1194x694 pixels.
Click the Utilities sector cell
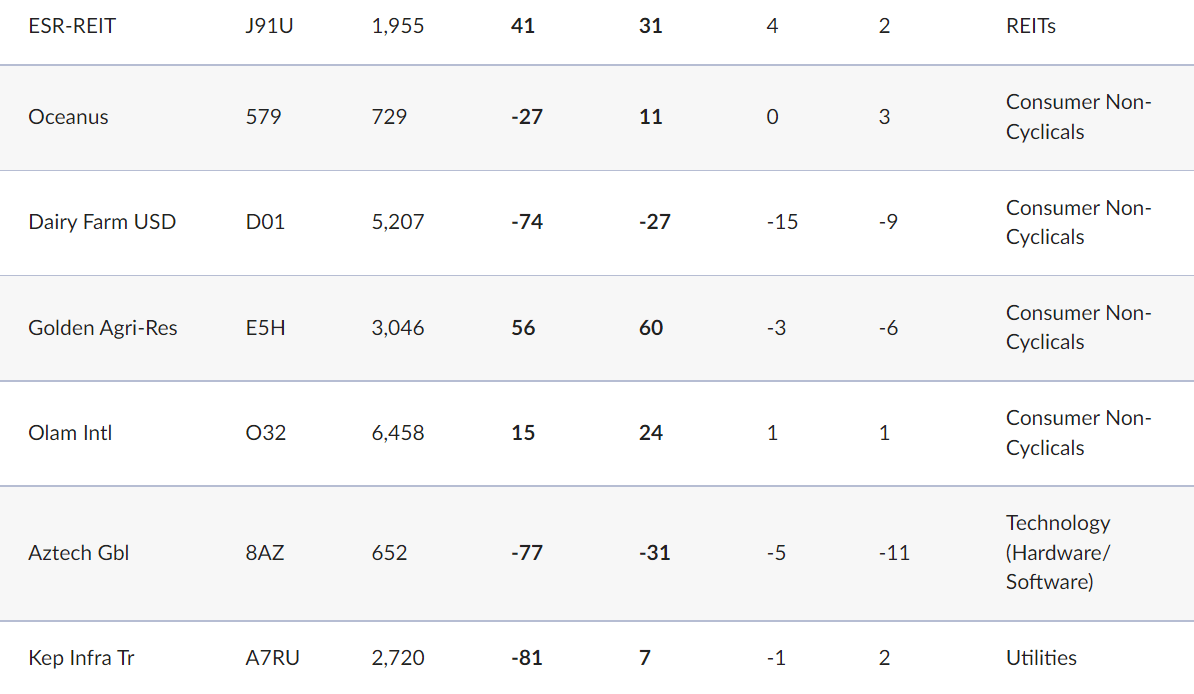[1041, 657]
